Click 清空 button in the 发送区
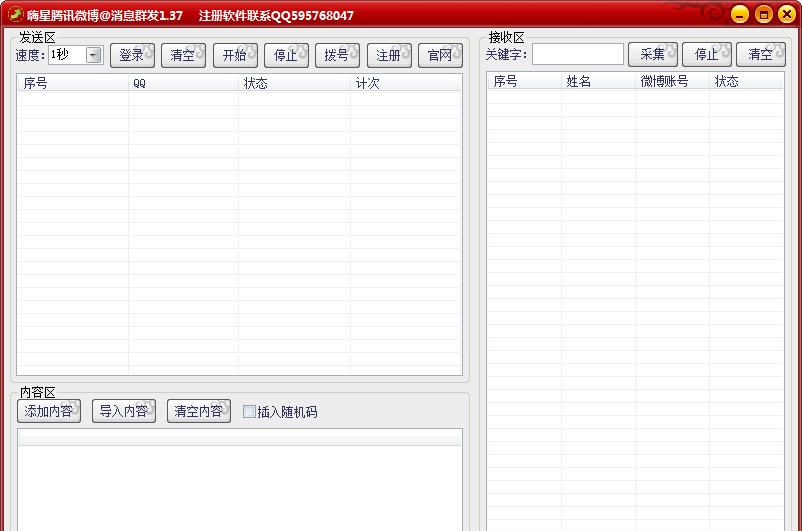The height and width of the screenshot is (531, 802). coord(183,55)
